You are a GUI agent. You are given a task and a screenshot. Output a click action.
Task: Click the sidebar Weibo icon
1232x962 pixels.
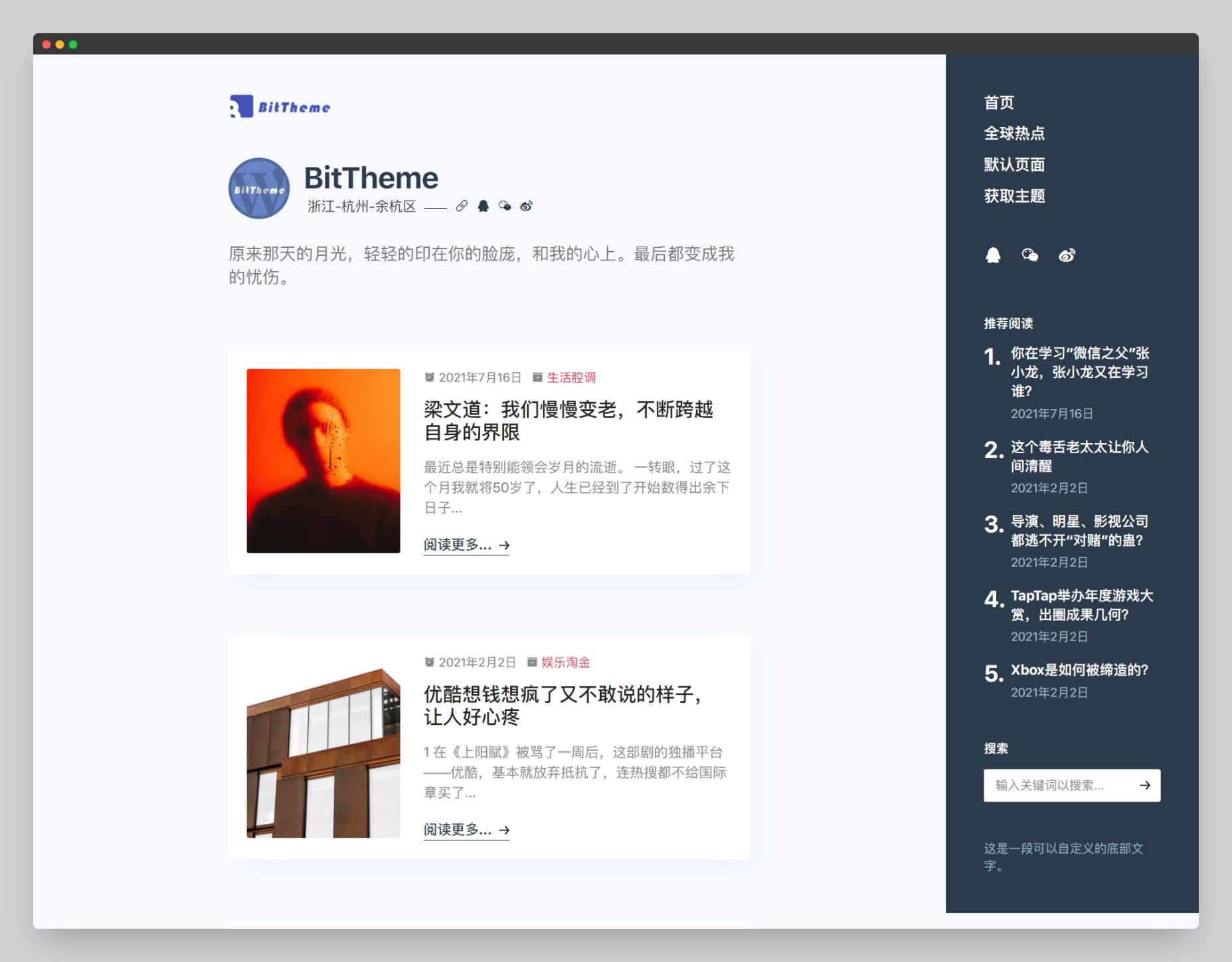[1067, 255]
